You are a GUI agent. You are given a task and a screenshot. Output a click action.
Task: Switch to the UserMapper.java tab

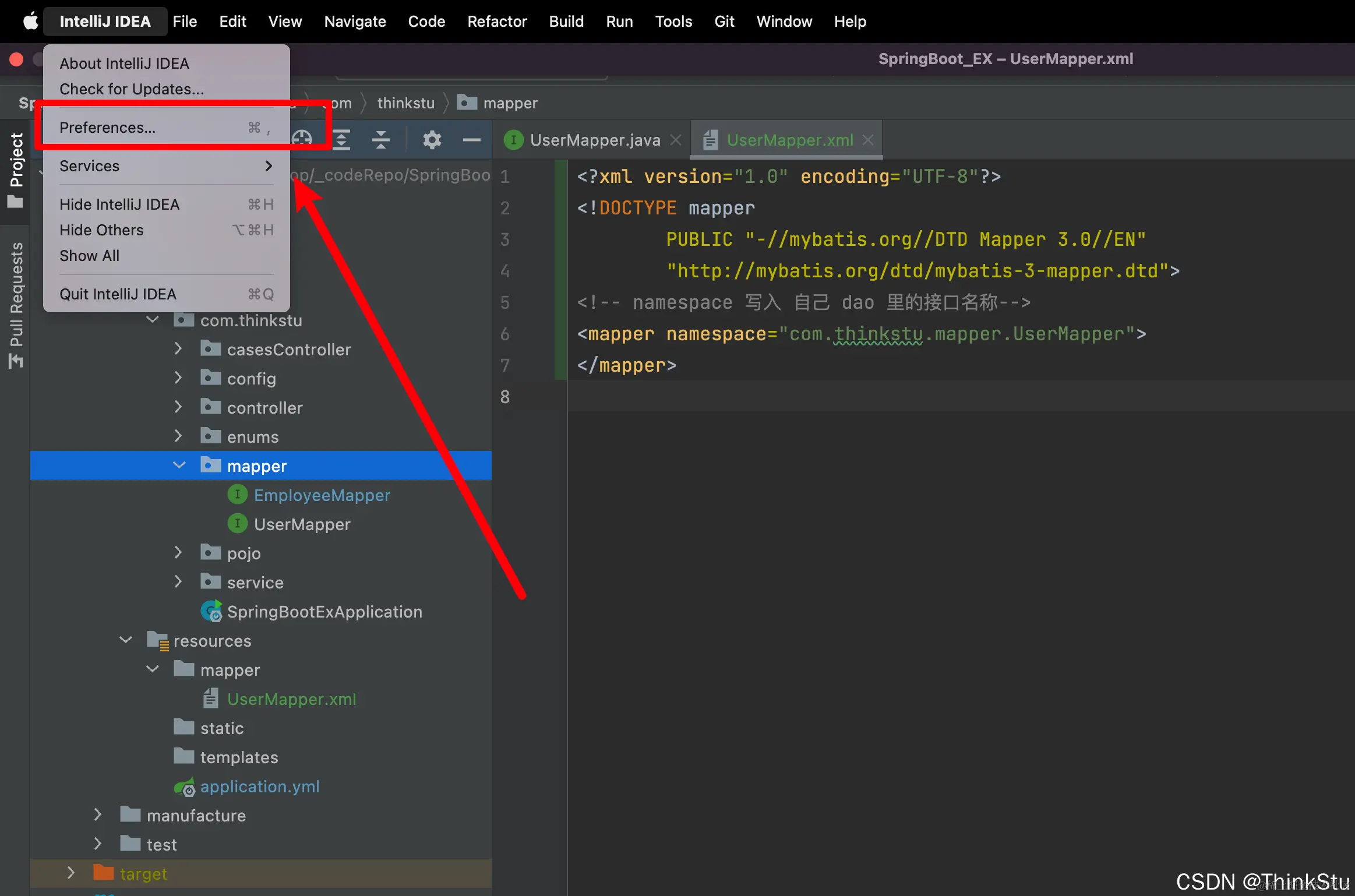click(x=594, y=140)
